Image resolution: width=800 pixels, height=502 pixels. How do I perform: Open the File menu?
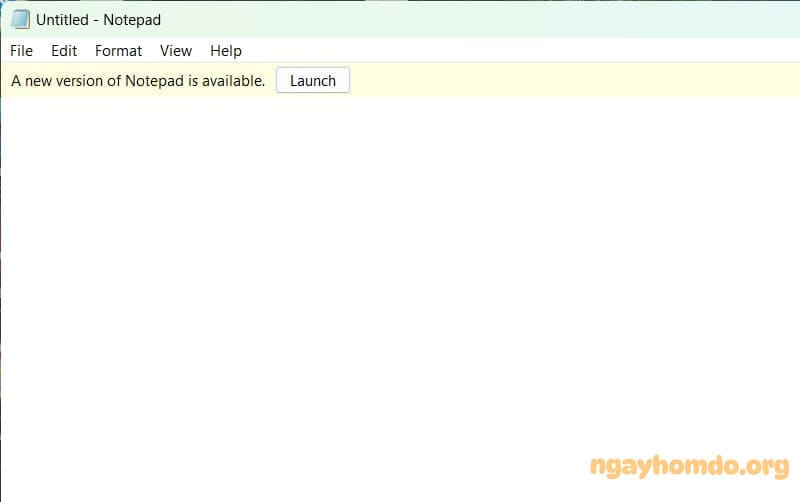[21, 51]
